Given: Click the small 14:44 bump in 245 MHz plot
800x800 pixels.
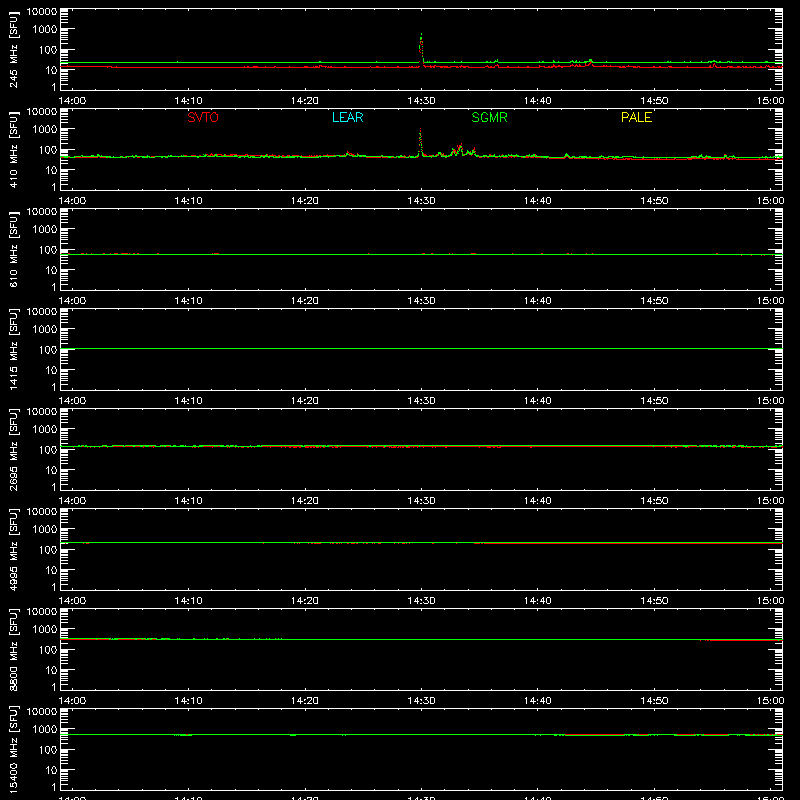Looking at the screenshot, I should [x=590, y=62].
